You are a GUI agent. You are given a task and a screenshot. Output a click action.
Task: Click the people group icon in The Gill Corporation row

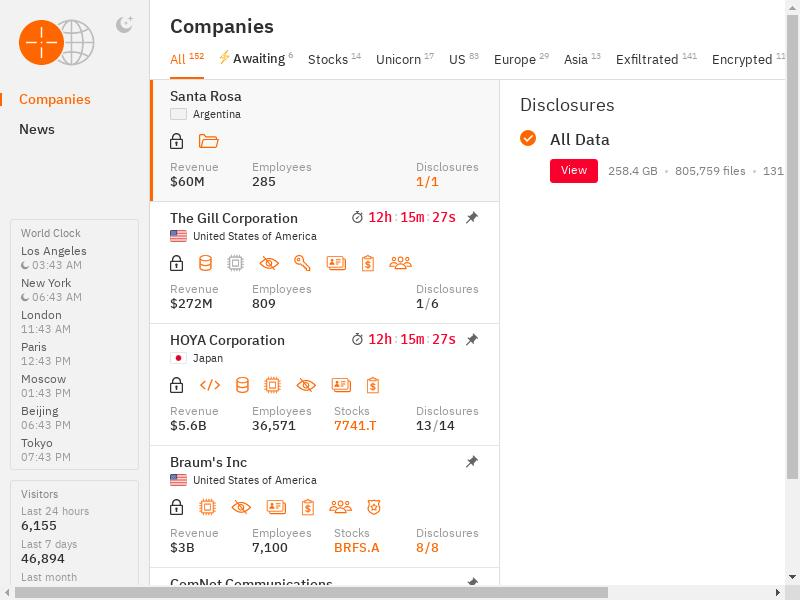tap(401, 263)
